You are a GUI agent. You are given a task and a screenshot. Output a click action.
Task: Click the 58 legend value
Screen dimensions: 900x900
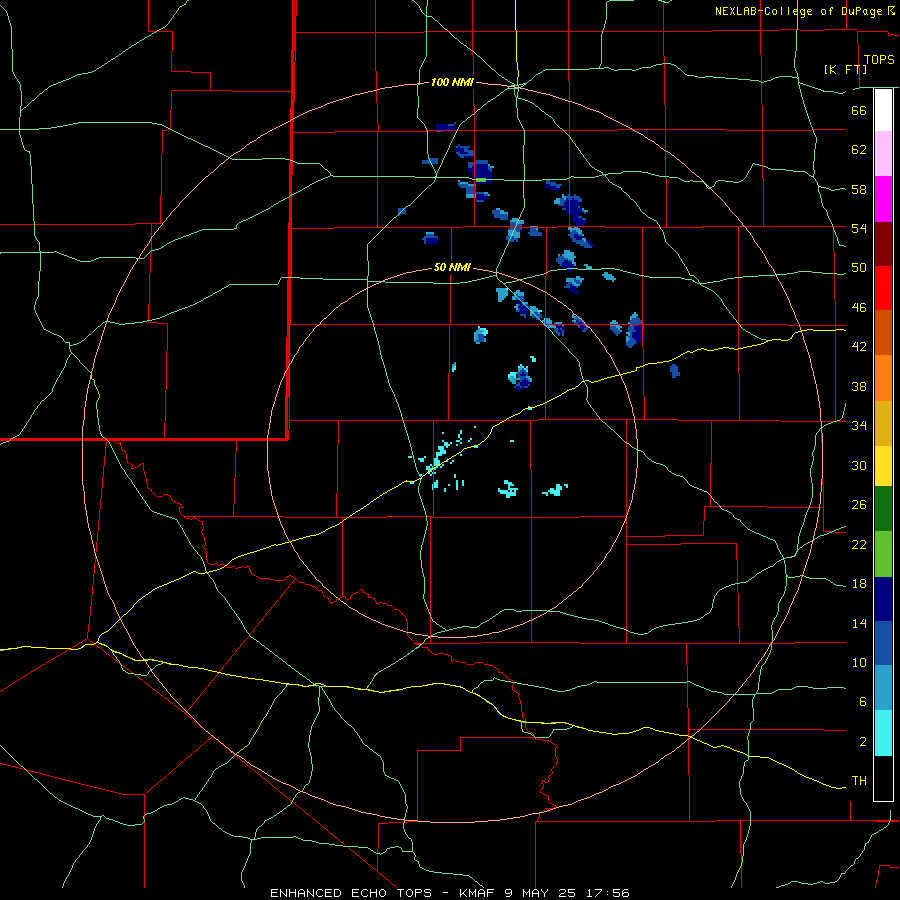coord(859,189)
